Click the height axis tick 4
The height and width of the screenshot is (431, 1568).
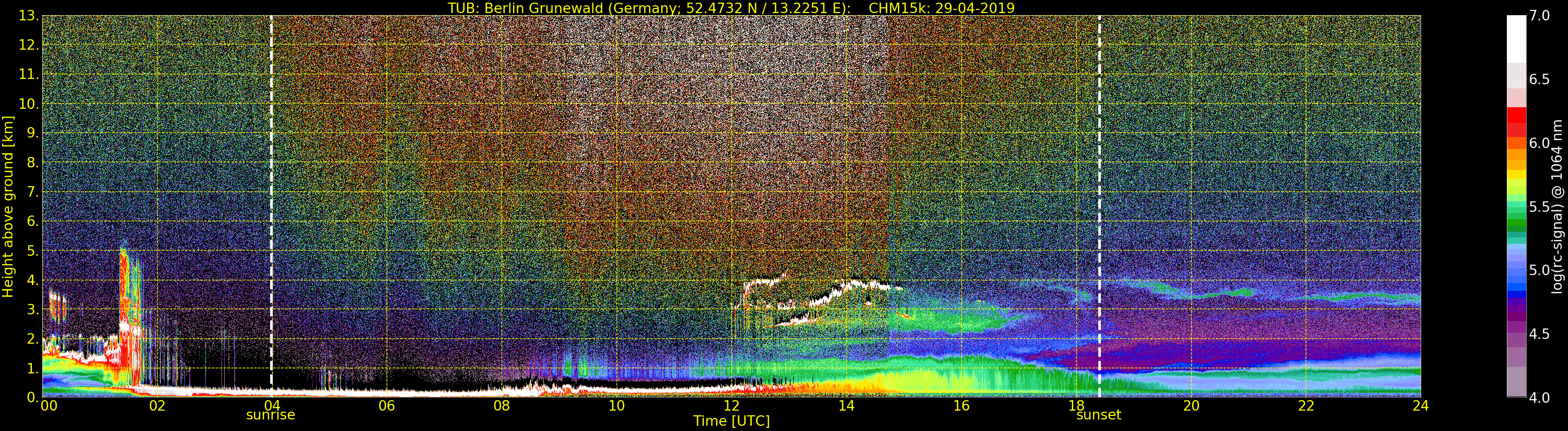[33, 280]
